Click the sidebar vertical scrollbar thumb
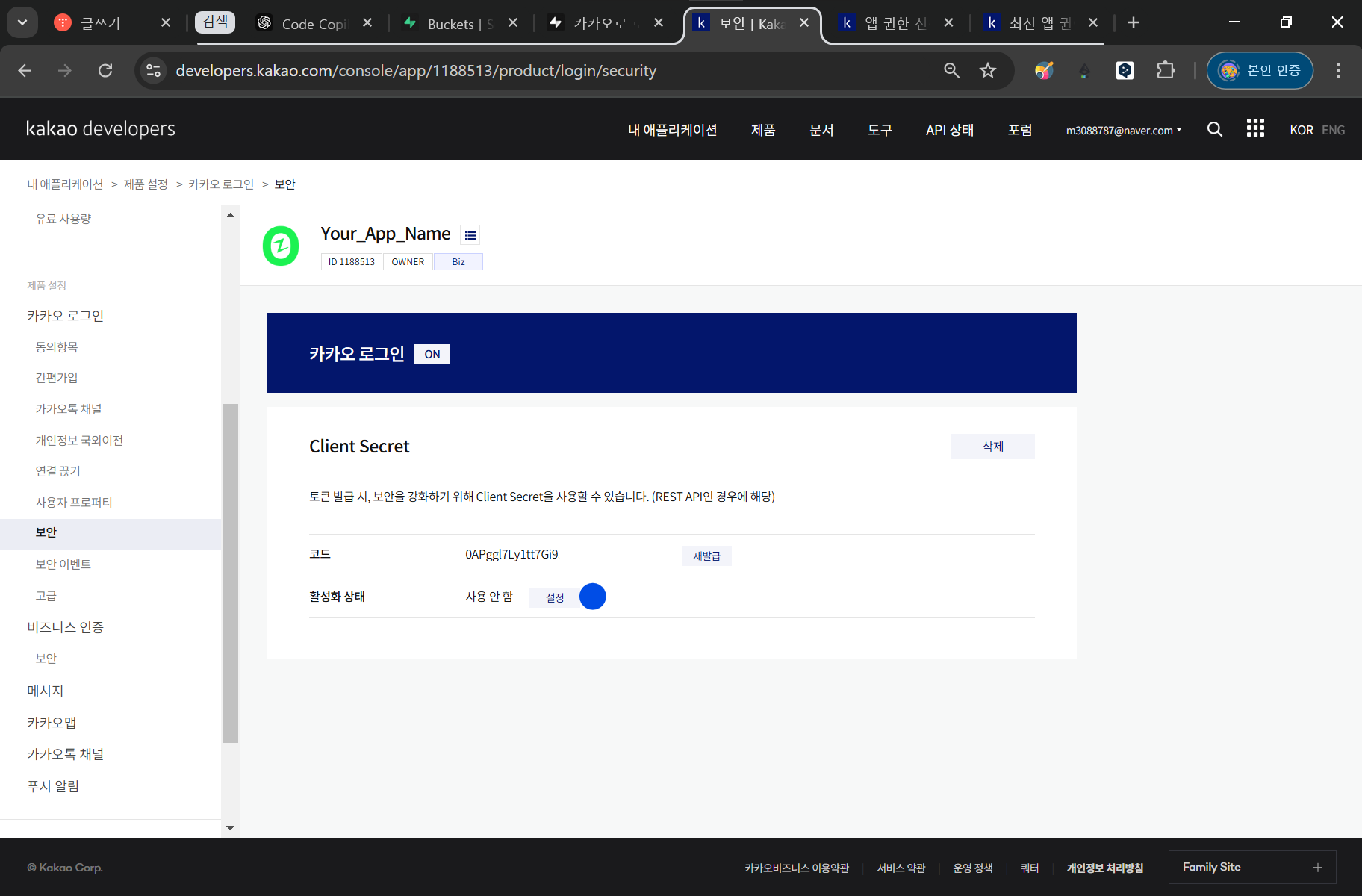The width and height of the screenshot is (1362, 896). [230, 573]
